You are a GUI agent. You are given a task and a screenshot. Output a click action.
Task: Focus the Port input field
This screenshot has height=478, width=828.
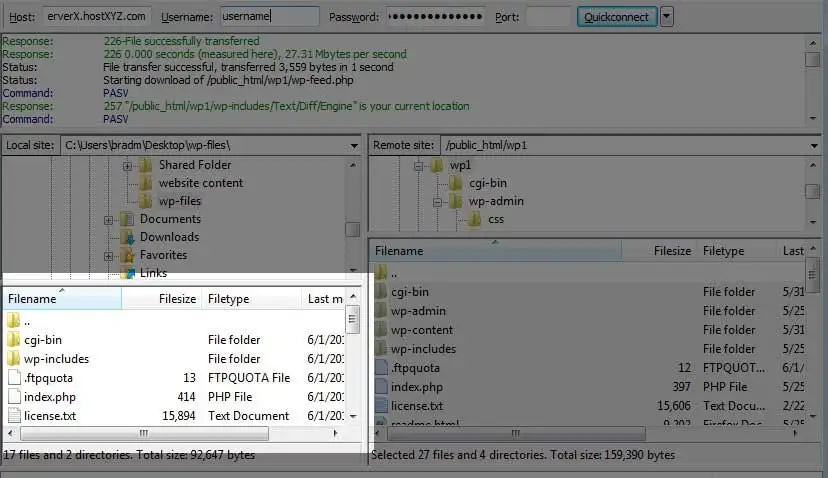[x=548, y=16]
